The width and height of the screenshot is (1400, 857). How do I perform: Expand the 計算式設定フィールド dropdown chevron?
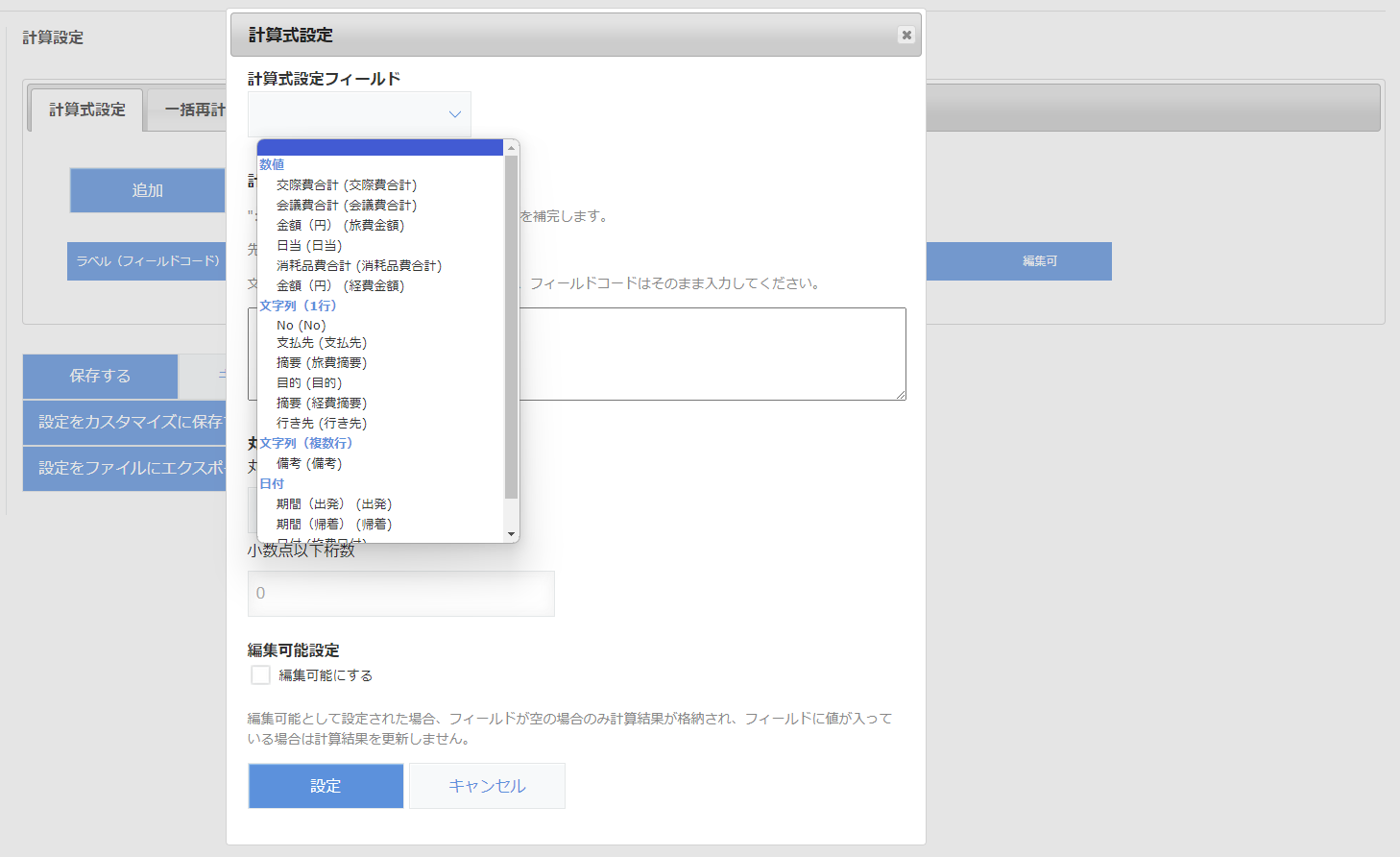pyautogui.click(x=454, y=113)
